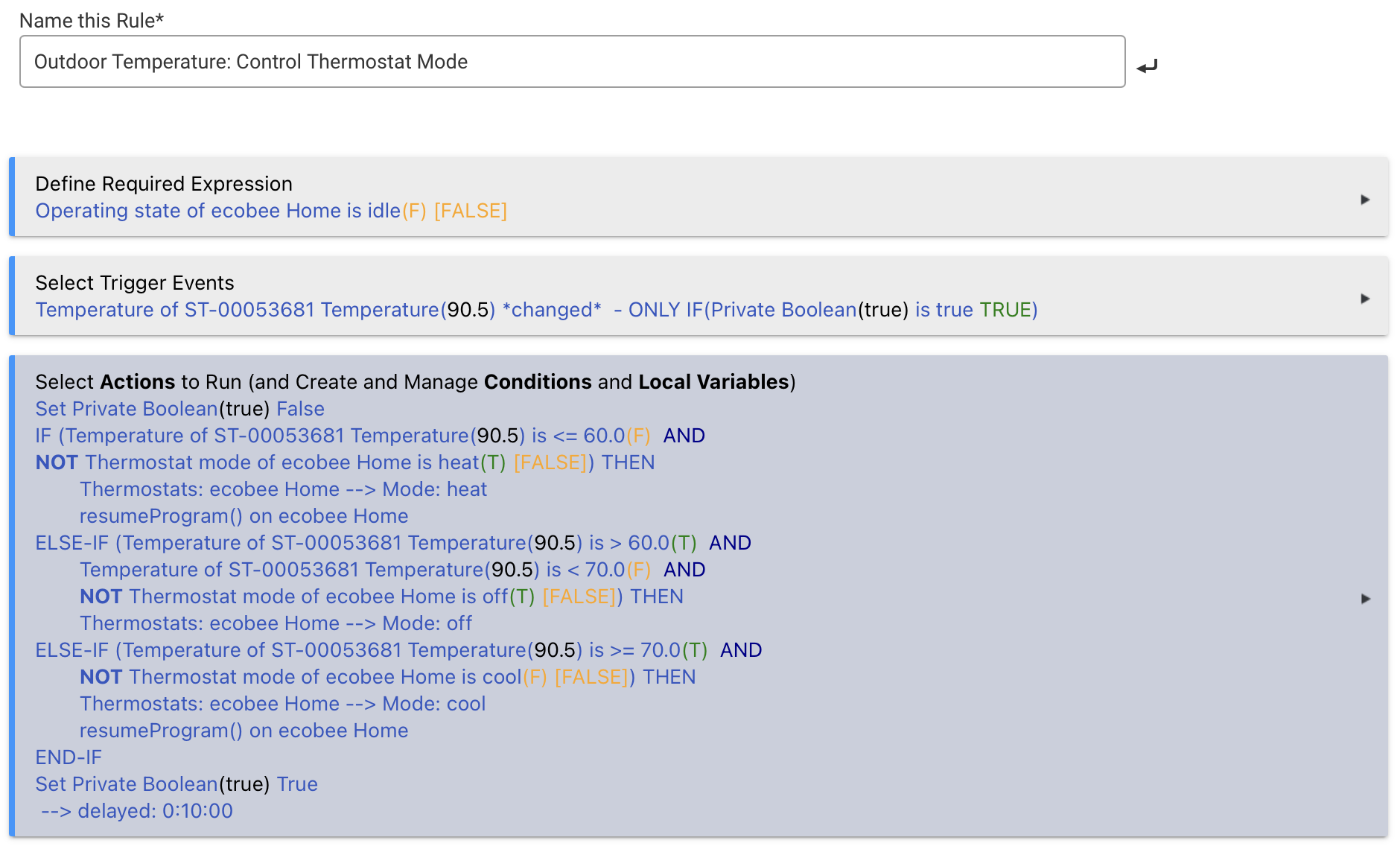Click the Select Actions to Run heading

[416, 382]
